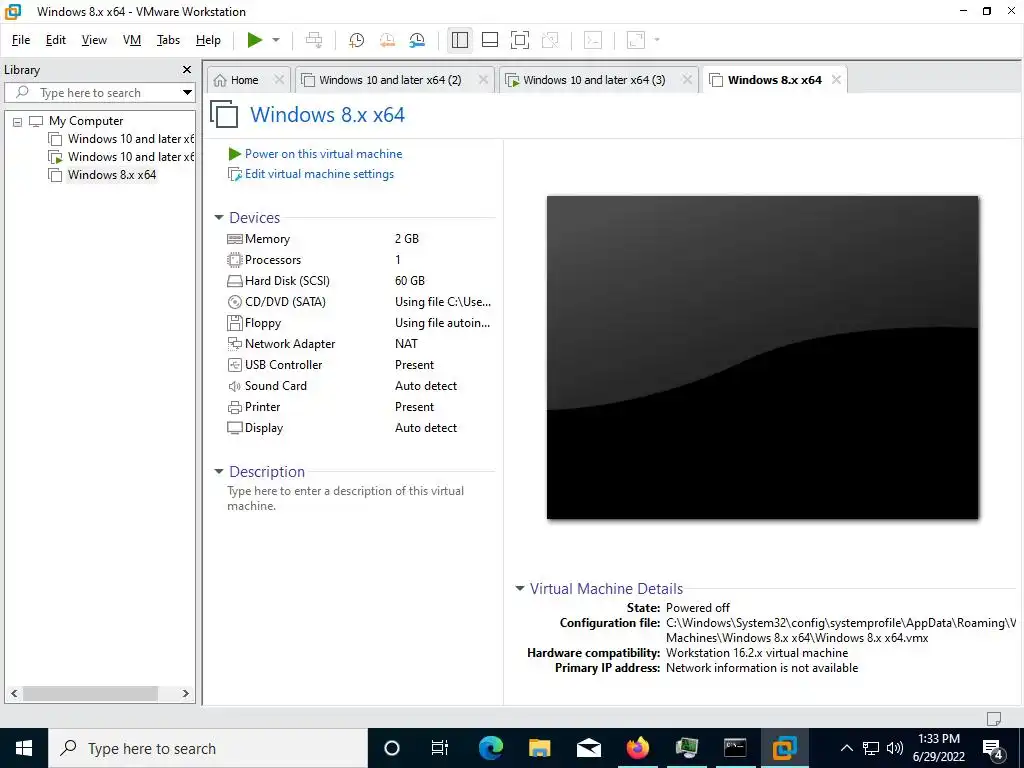Screen dimensions: 1024x768
Task: Show hidden system tray icons chevron
Action: (846, 748)
